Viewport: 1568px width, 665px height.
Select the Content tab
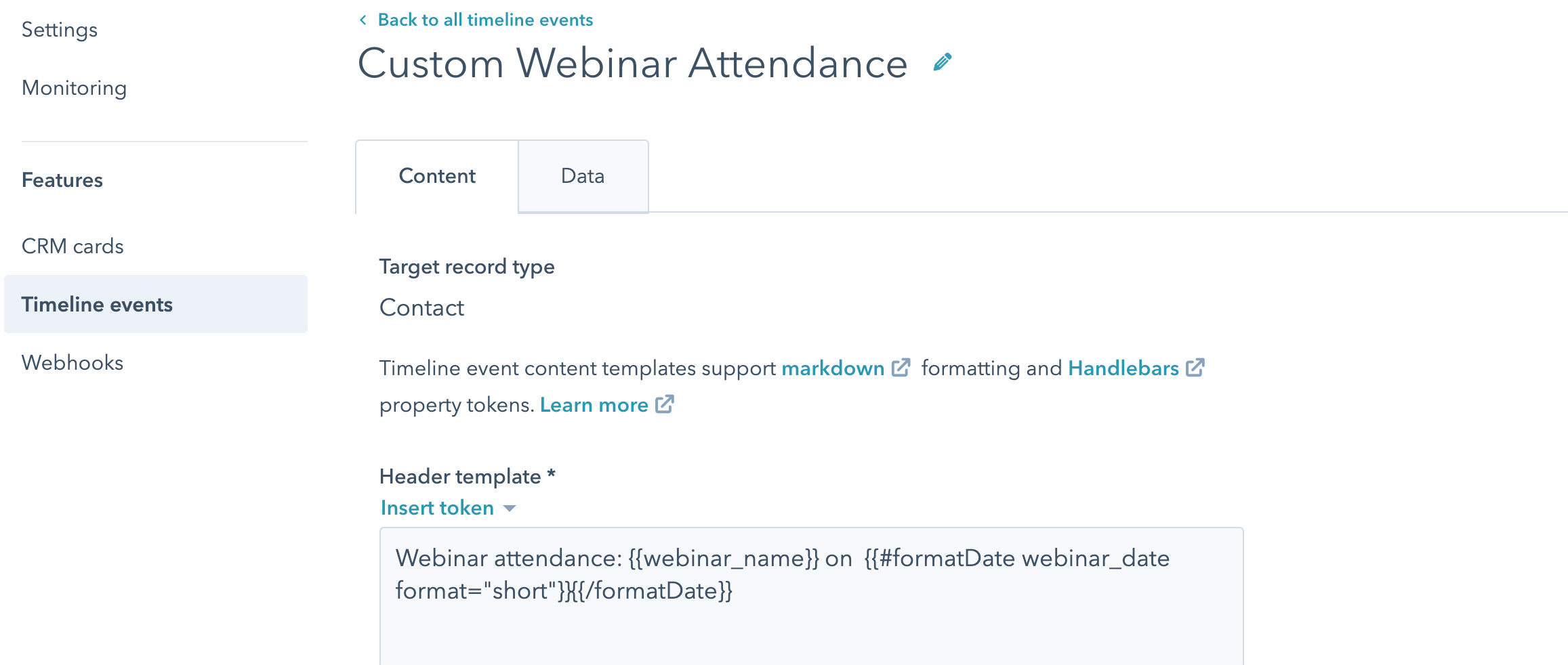(x=437, y=176)
